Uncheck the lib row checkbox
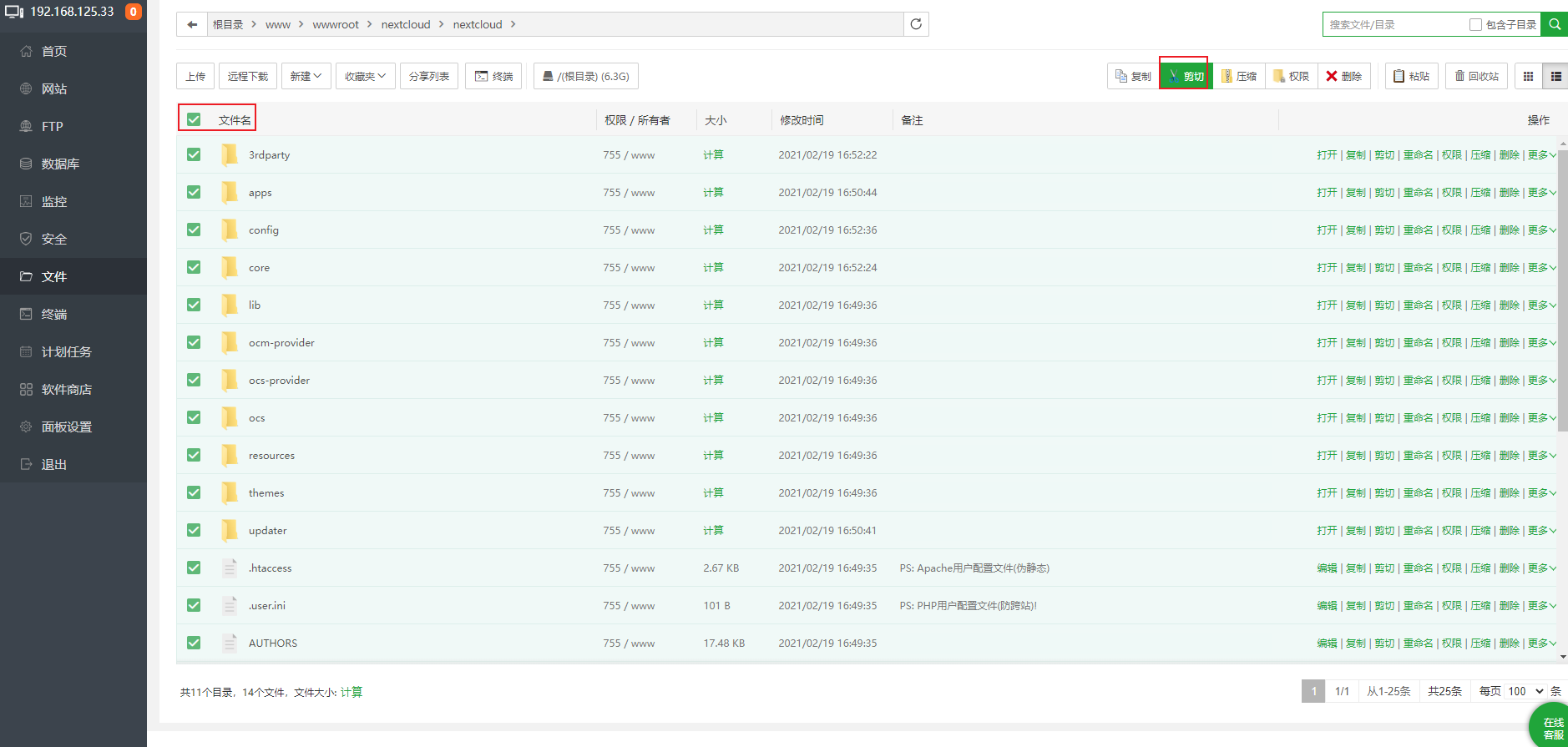Screen dimensions: 1568x747 coord(194,305)
